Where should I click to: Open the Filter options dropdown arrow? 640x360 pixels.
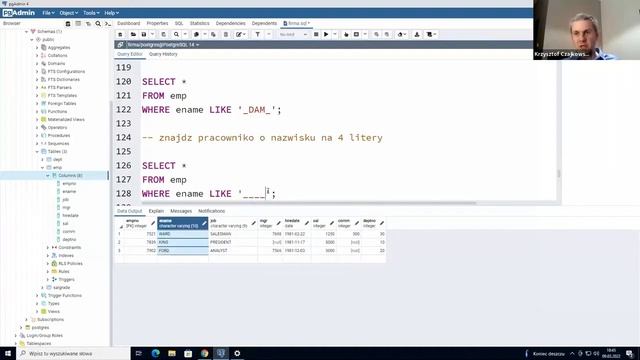pyautogui.click(x=269, y=35)
